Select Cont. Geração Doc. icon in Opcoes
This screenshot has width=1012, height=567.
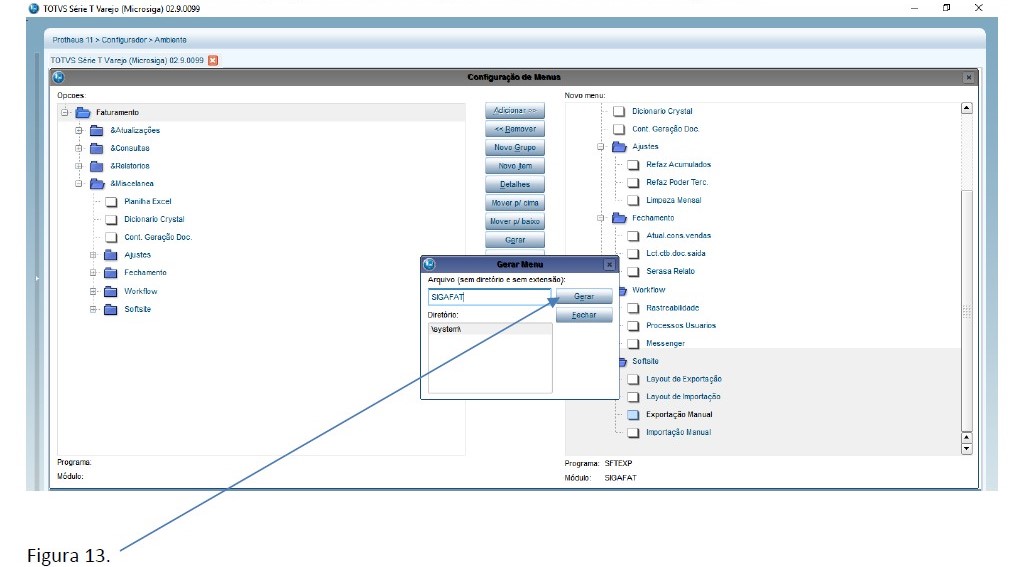[x=111, y=237]
